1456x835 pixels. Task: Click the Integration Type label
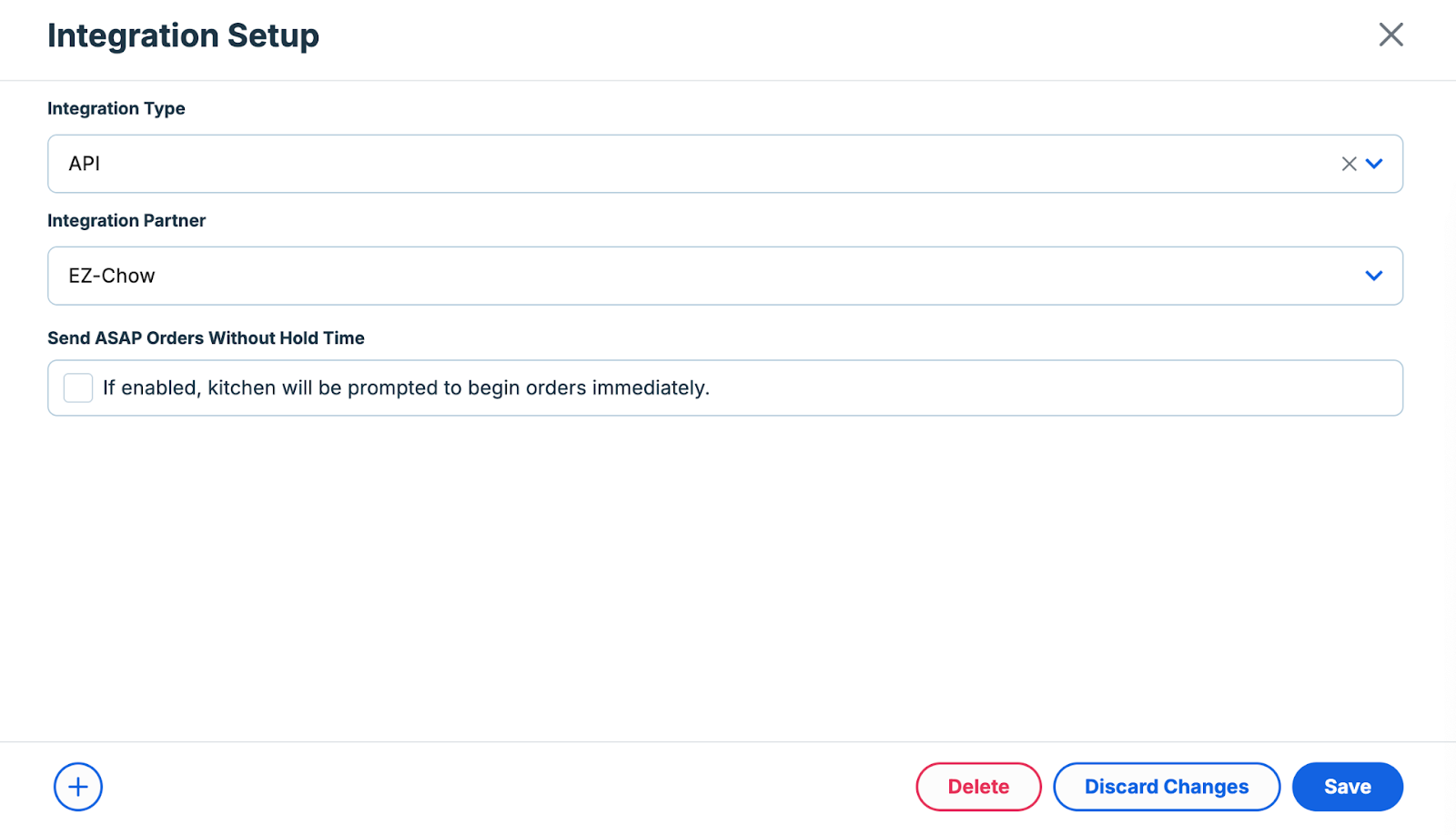(116, 108)
